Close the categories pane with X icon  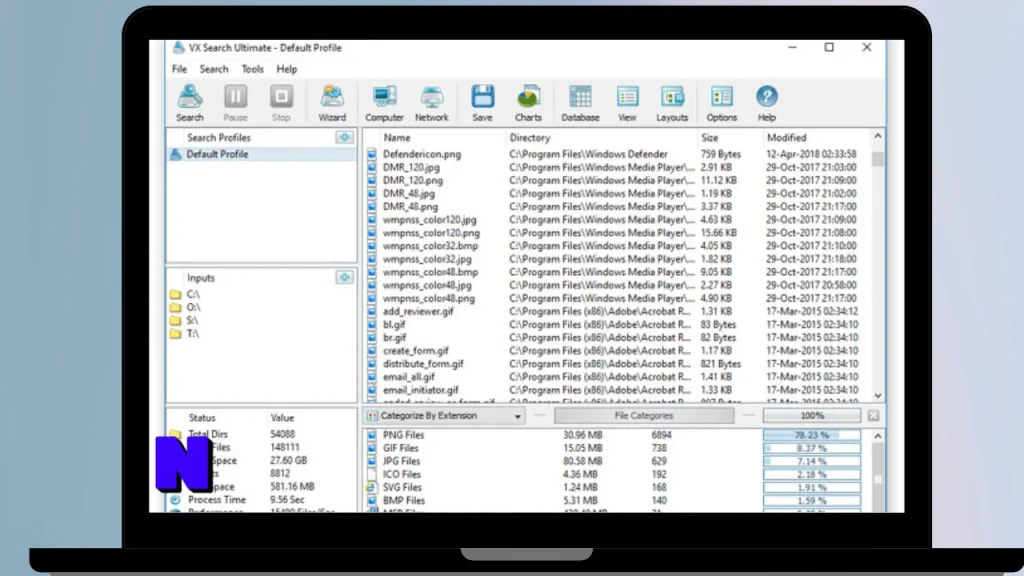point(873,415)
